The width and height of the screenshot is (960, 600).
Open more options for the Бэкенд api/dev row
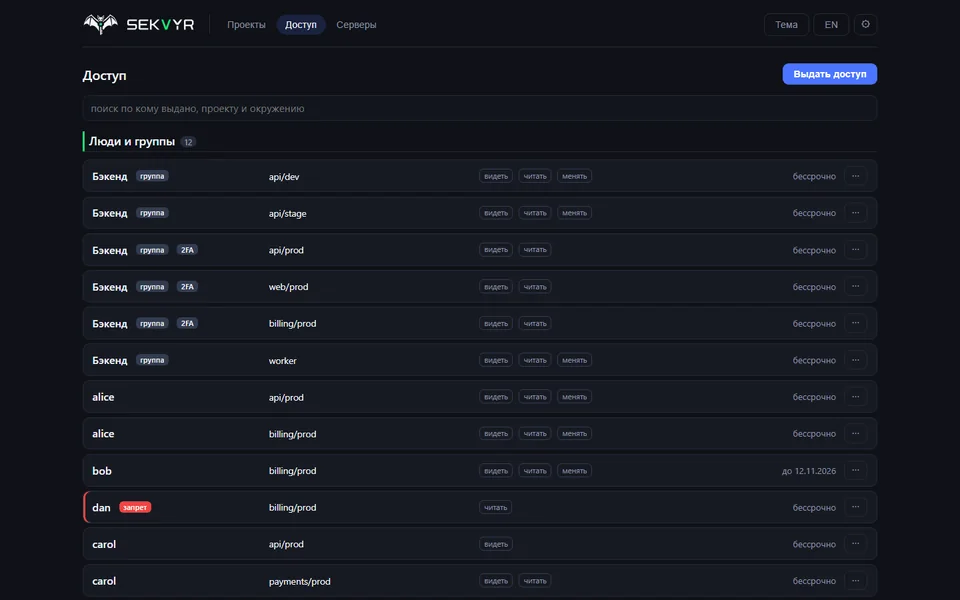click(855, 176)
